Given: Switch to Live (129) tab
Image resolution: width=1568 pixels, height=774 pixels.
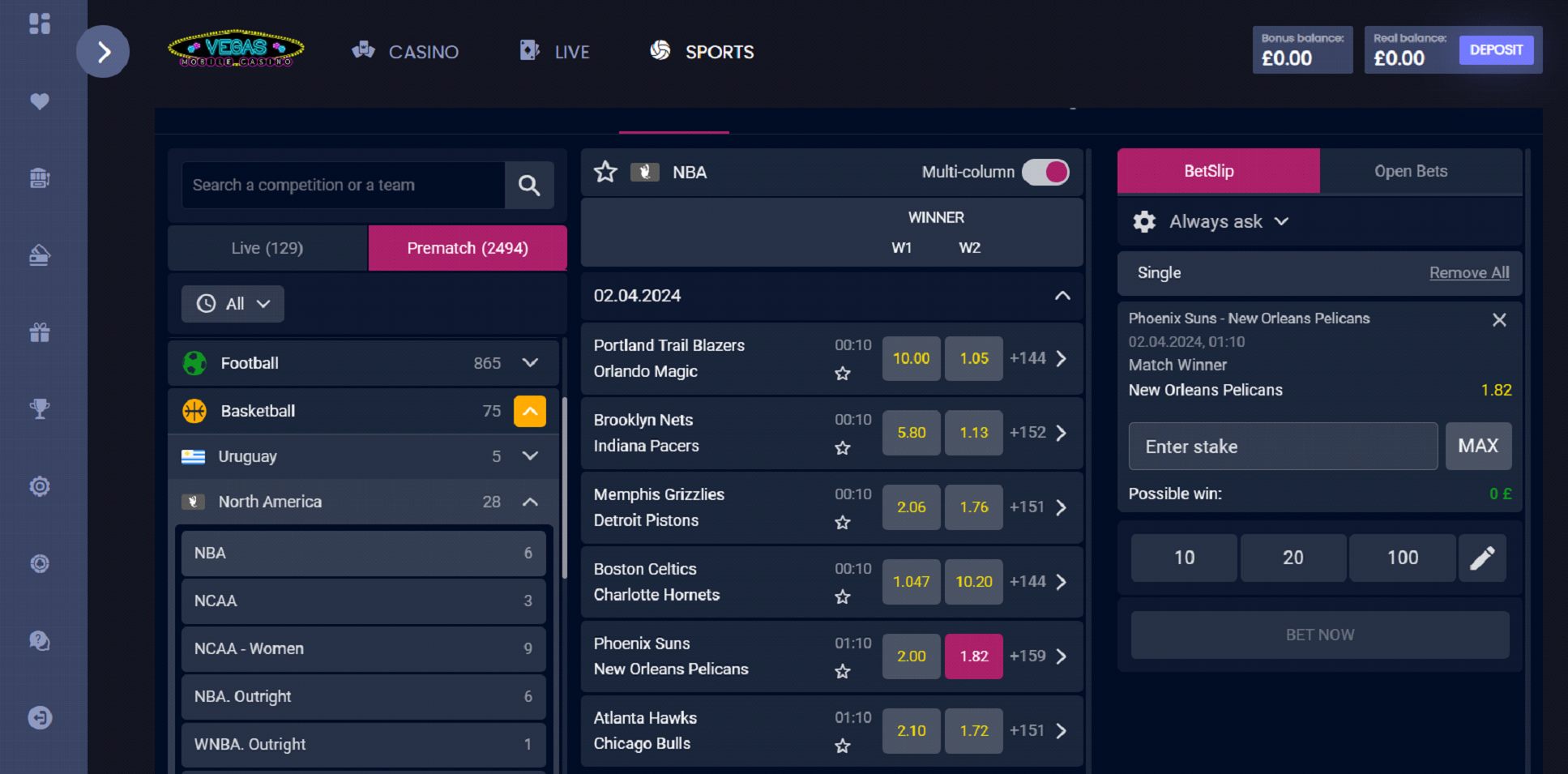Looking at the screenshot, I should [267, 248].
